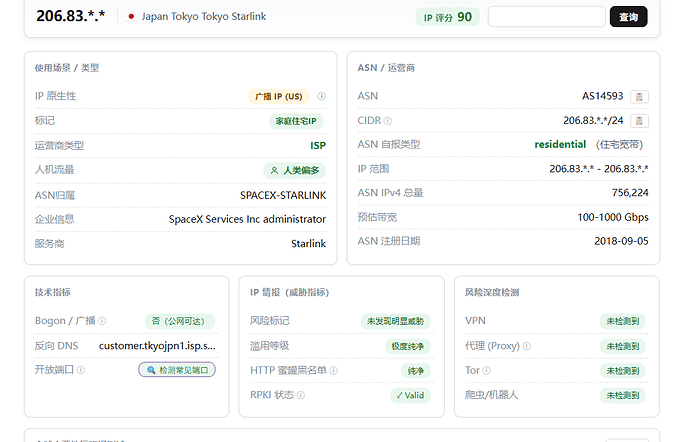Select the Japan Tokyo Tokyo Starlink location

pyautogui.click(x=203, y=17)
